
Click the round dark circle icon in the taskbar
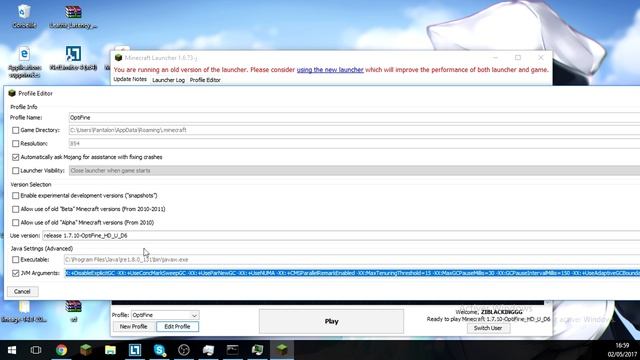184,350
